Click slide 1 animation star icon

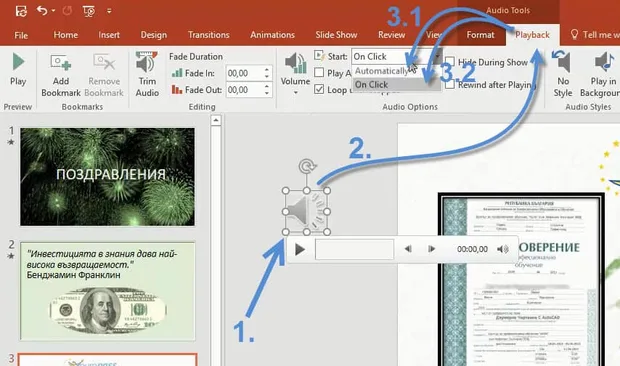point(11,142)
